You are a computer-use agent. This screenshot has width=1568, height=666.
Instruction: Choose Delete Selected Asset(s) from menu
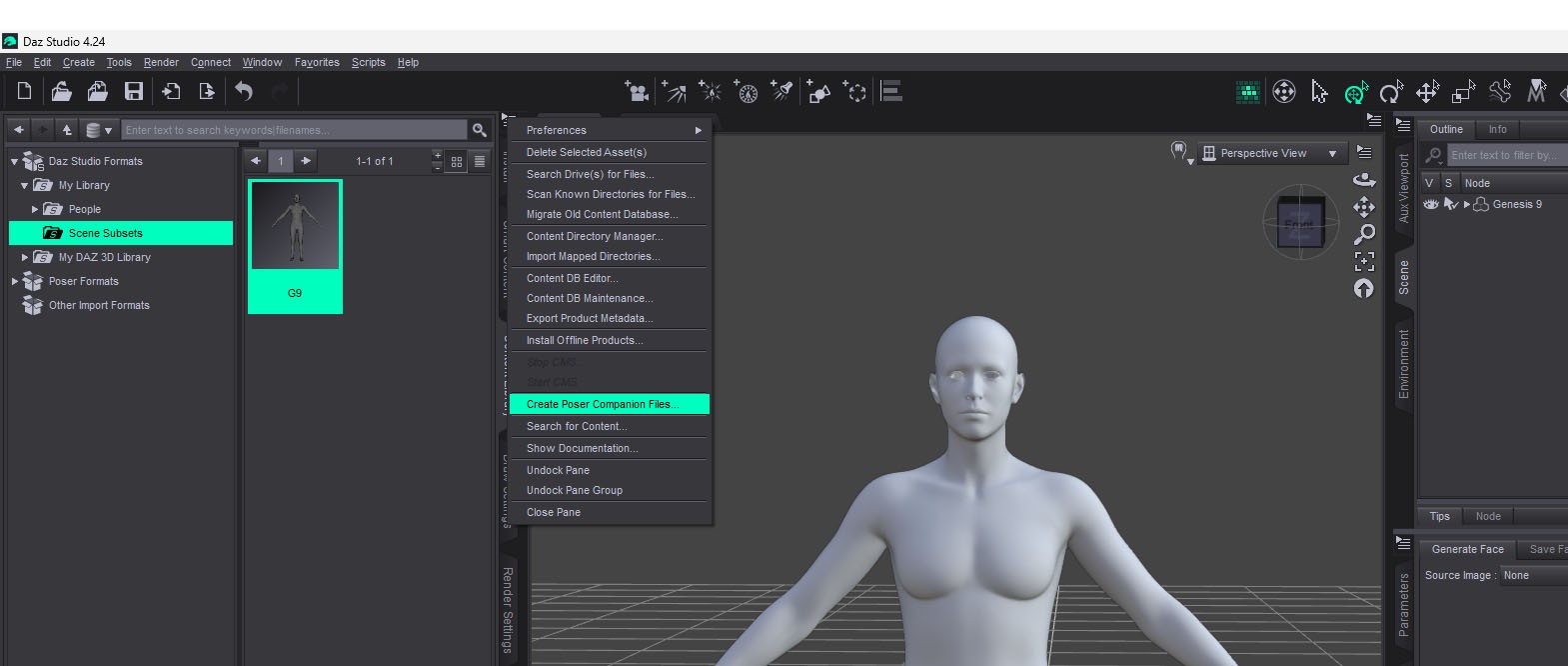[610, 152]
